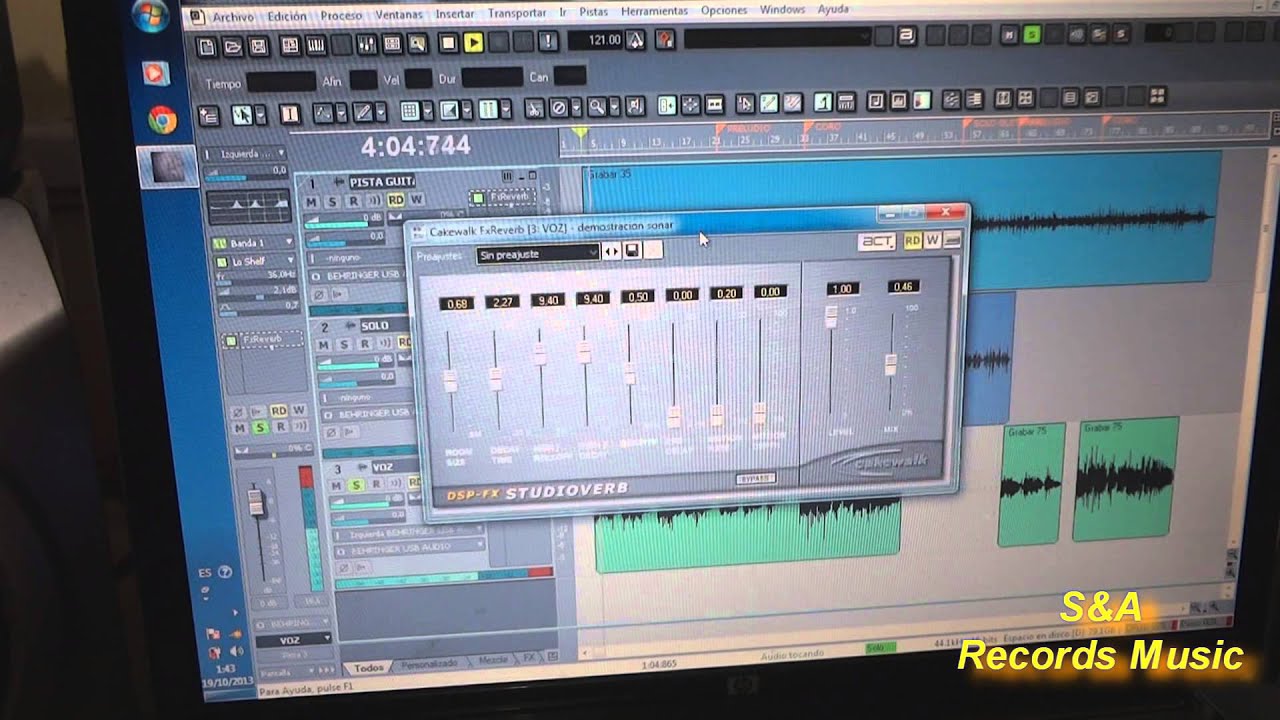Open the Lo Shelf filter type dropdown
This screenshot has width=1280, height=720.
pyautogui.click(x=254, y=261)
